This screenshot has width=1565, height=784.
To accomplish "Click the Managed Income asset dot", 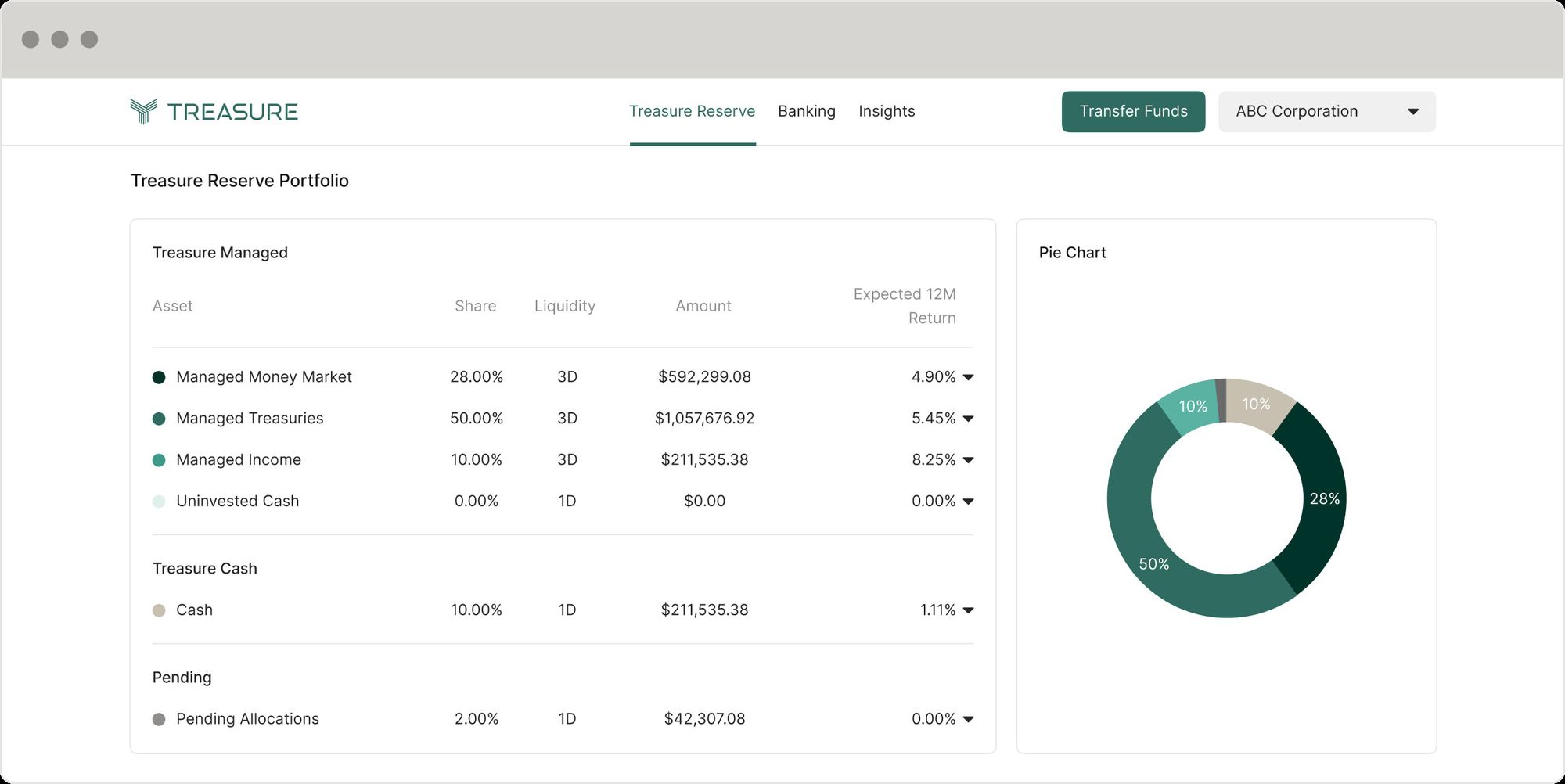I will [159, 459].
